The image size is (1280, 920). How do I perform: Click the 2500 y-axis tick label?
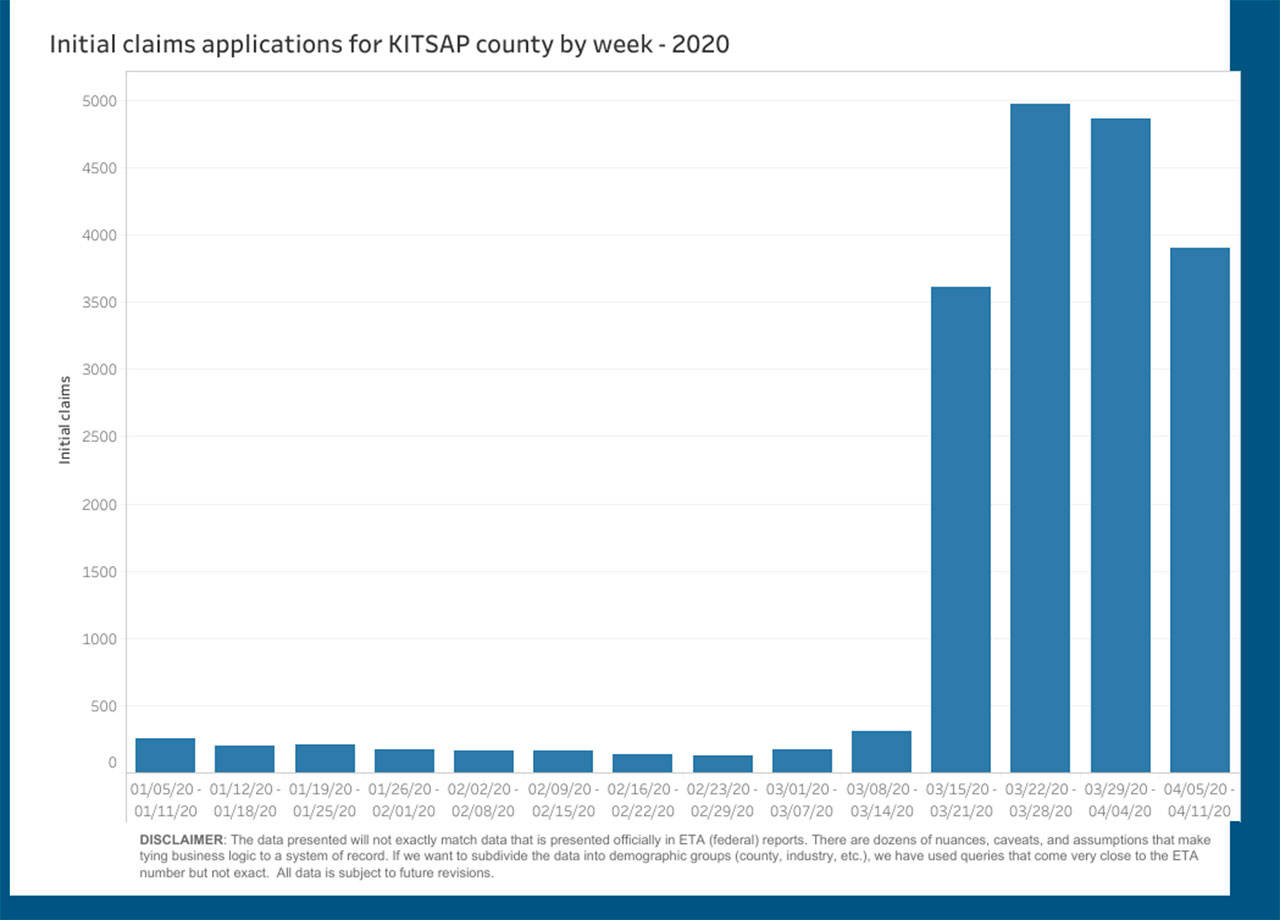click(x=99, y=437)
